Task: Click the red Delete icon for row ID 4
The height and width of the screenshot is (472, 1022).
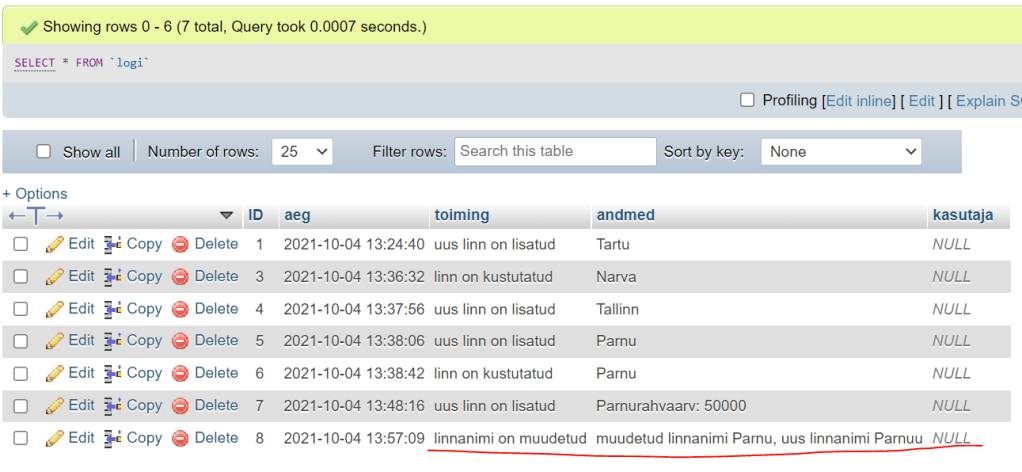Action: tap(180, 309)
